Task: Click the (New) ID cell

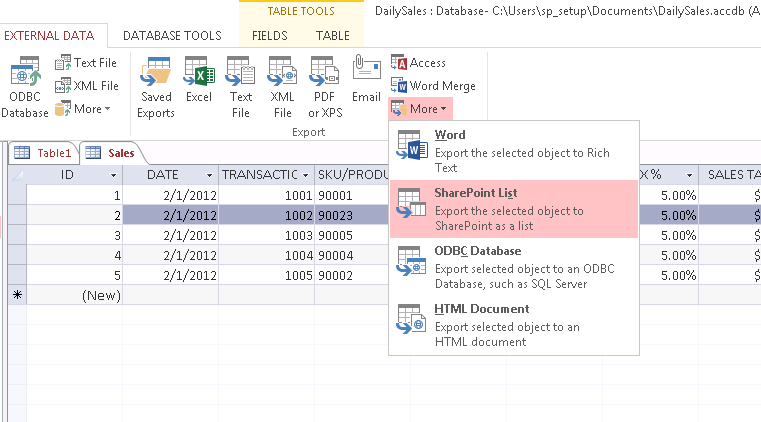Action: pyautogui.click(x=74, y=295)
